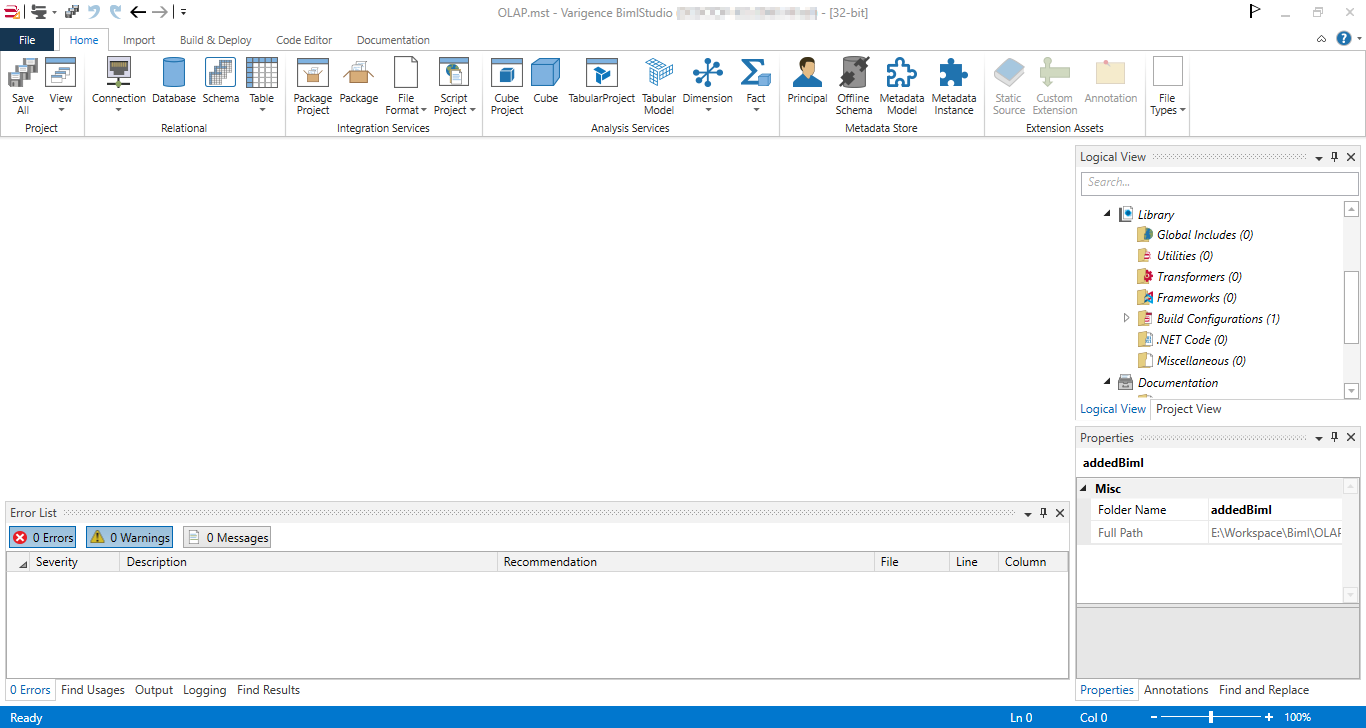Collapse the ribbon with the chevron
Image resolution: width=1366 pixels, height=728 pixels.
pyautogui.click(x=1321, y=39)
